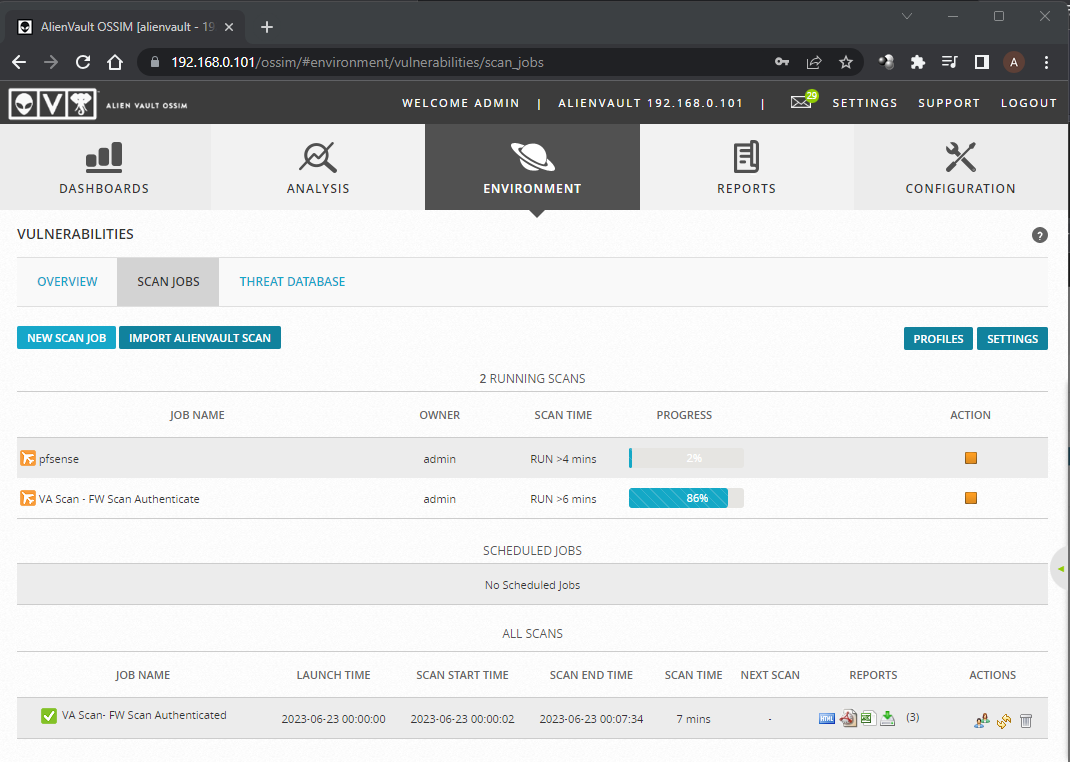
Task: Switch to the Overview tab
Action: pyautogui.click(x=67, y=282)
